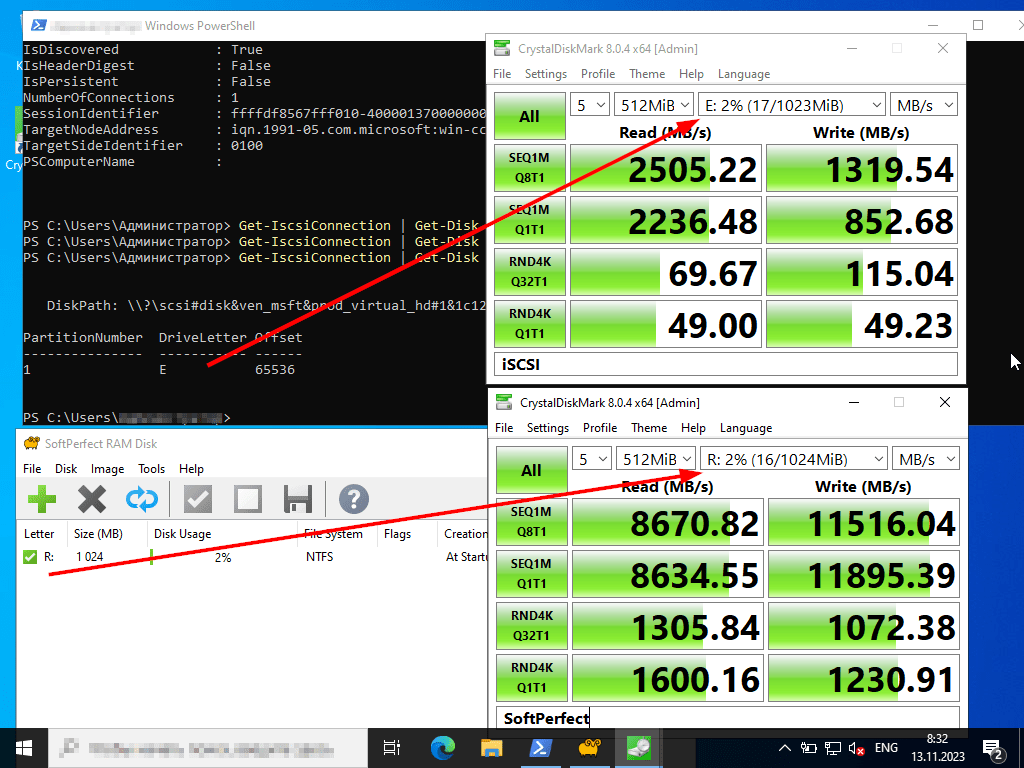
Task: Click the SoftPerfect RAM Disk title icon
Action: 31,443
